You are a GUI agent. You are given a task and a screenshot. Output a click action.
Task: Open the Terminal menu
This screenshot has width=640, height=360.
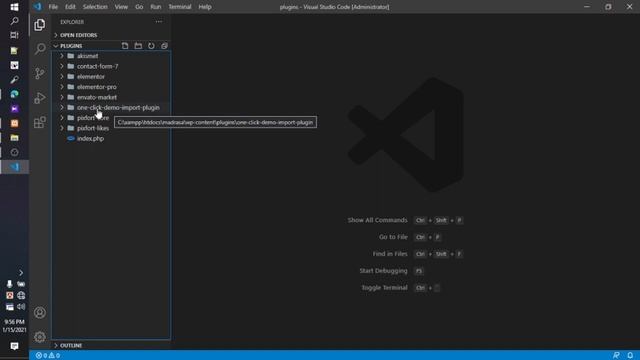(x=180, y=7)
